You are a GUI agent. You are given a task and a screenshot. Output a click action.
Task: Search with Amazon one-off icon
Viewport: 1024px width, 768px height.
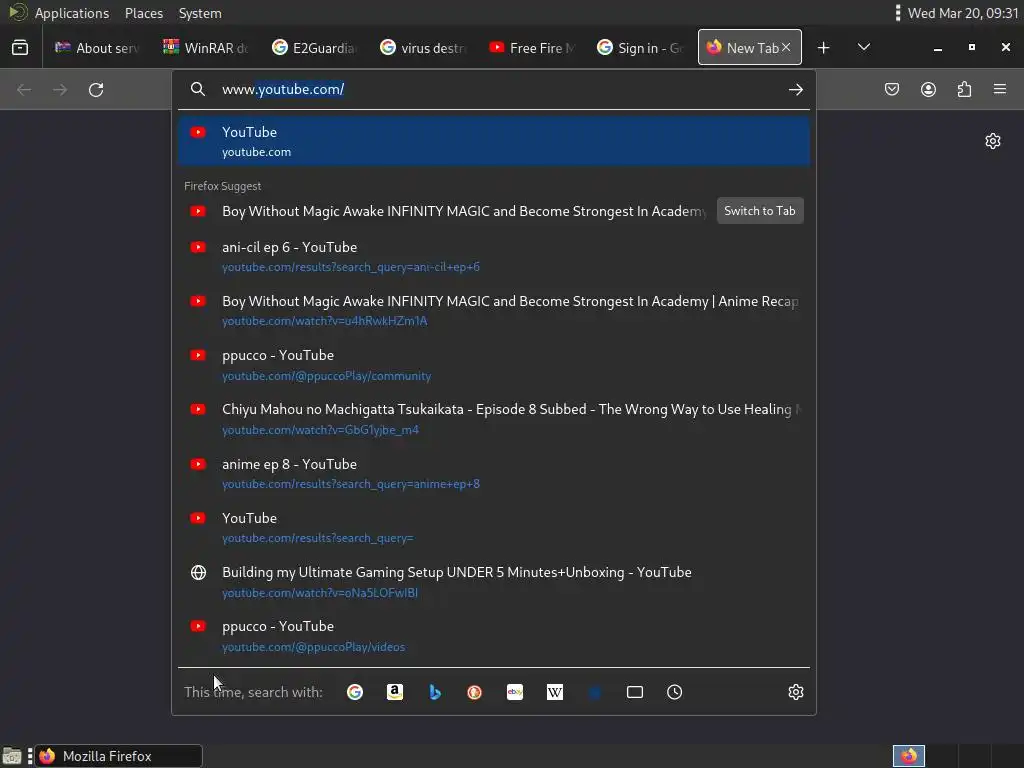click(394, 692)
